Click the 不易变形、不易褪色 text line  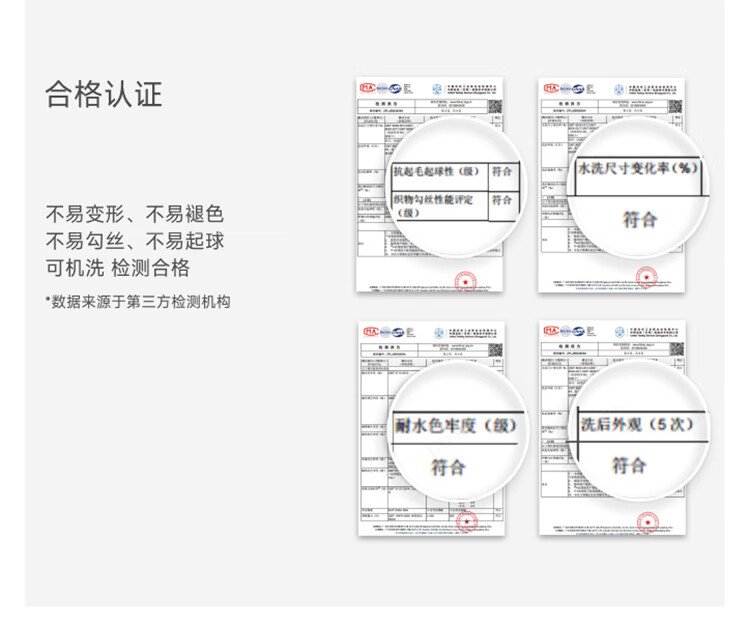coord(134,214)
